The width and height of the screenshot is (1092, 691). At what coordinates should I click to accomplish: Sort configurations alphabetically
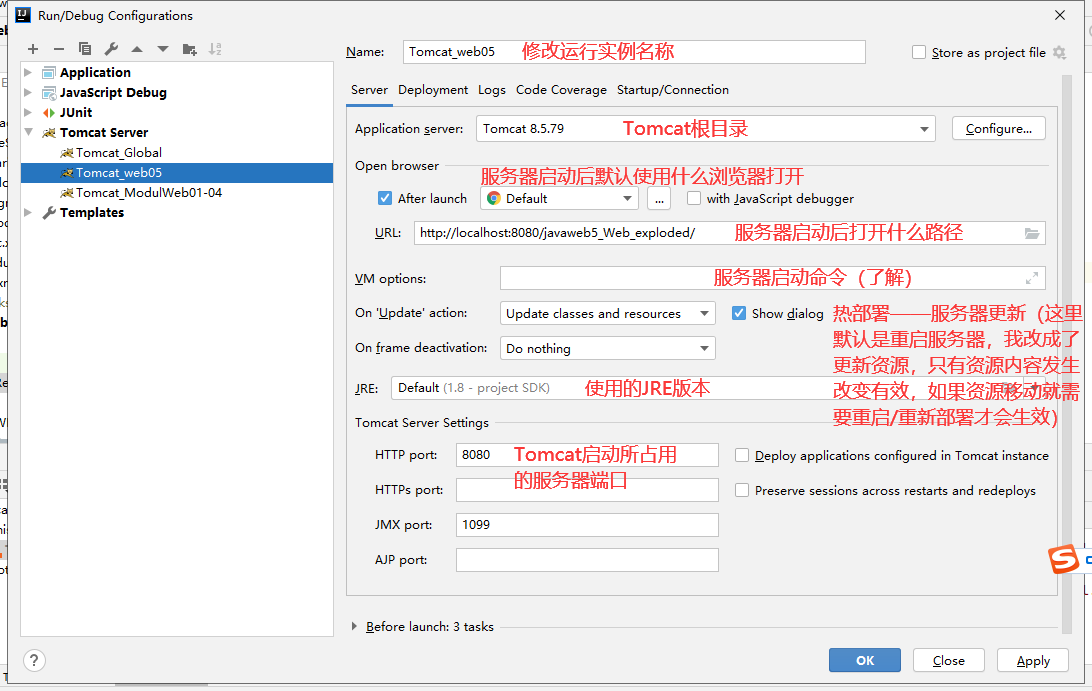(x=215, y=49)
